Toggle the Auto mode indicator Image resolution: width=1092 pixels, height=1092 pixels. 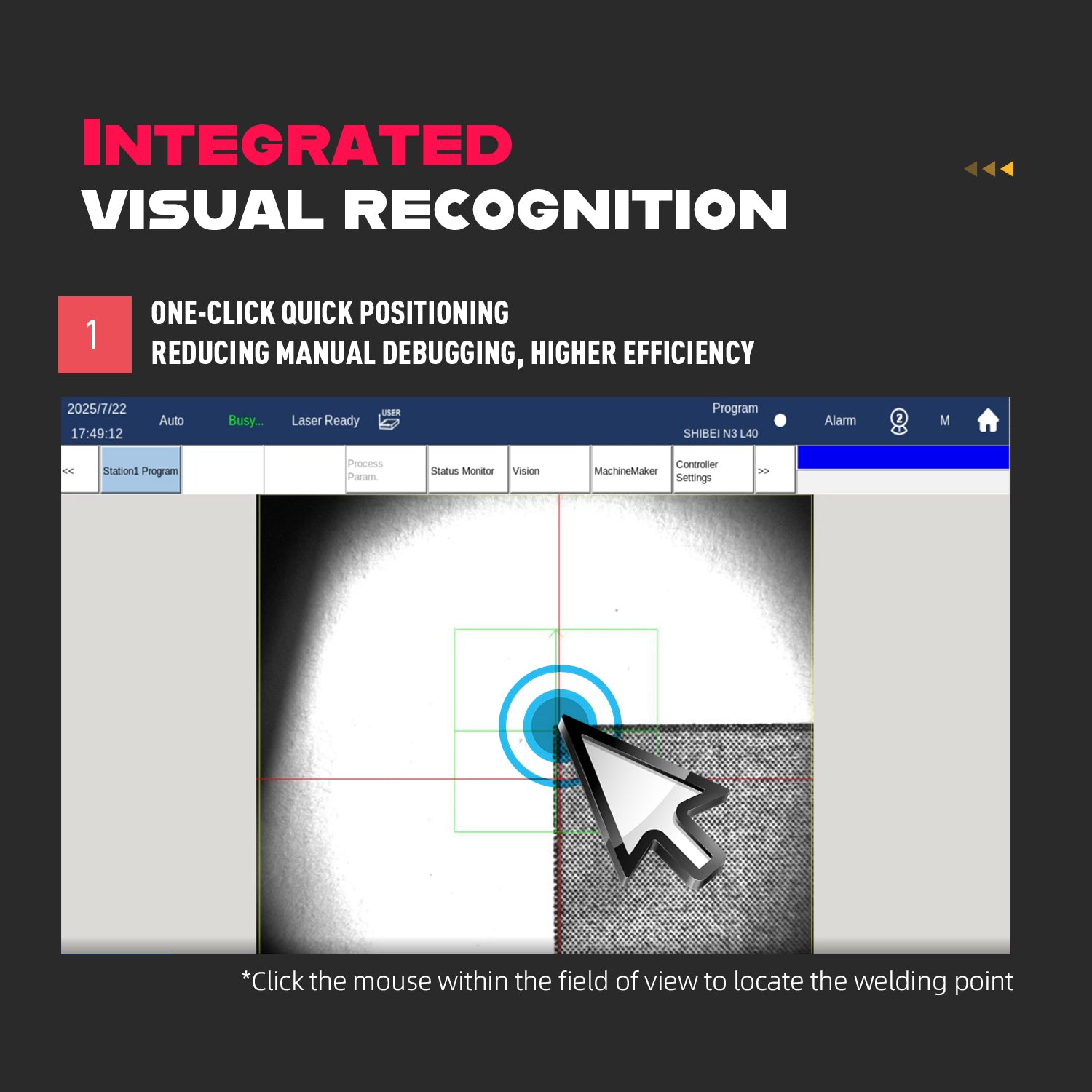point(171,421)
